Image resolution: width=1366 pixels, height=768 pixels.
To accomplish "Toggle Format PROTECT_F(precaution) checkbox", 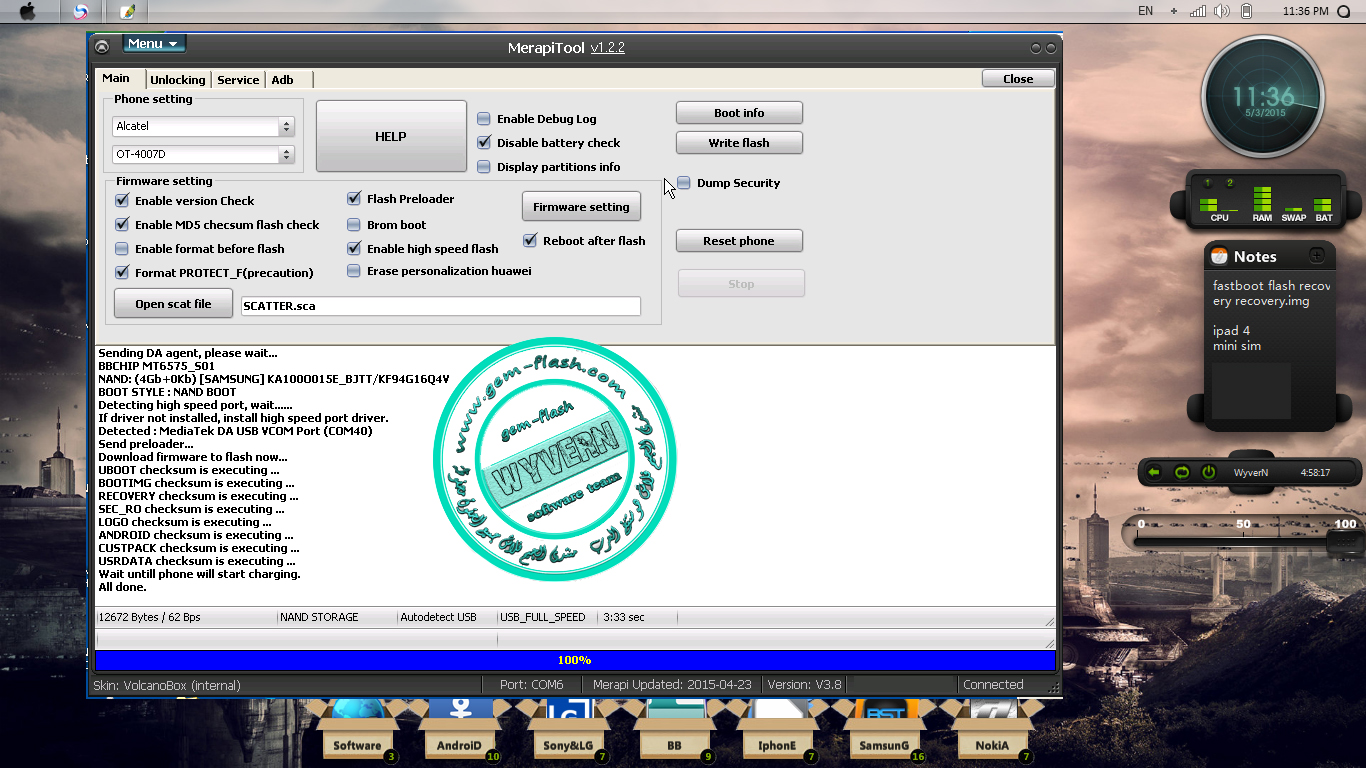I will 122,273.
